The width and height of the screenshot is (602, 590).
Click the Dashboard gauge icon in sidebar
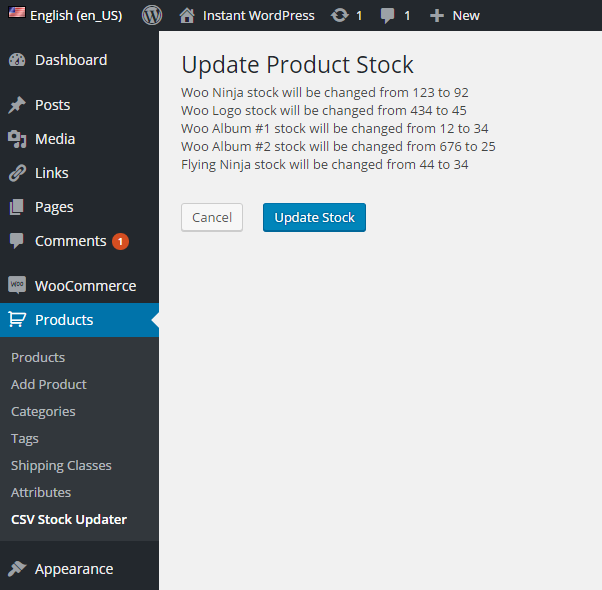pyautogui.click(x=17, y=60)
